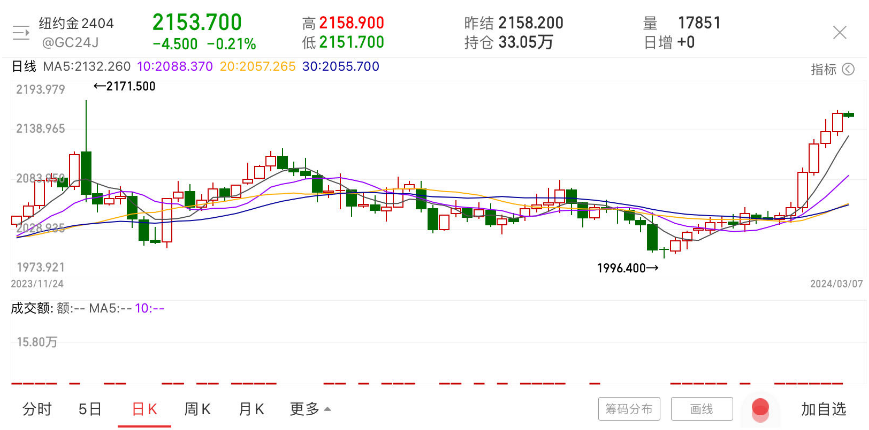
Task: Click the 2171.500 peak price annotation
Action: tap(124, 86)
